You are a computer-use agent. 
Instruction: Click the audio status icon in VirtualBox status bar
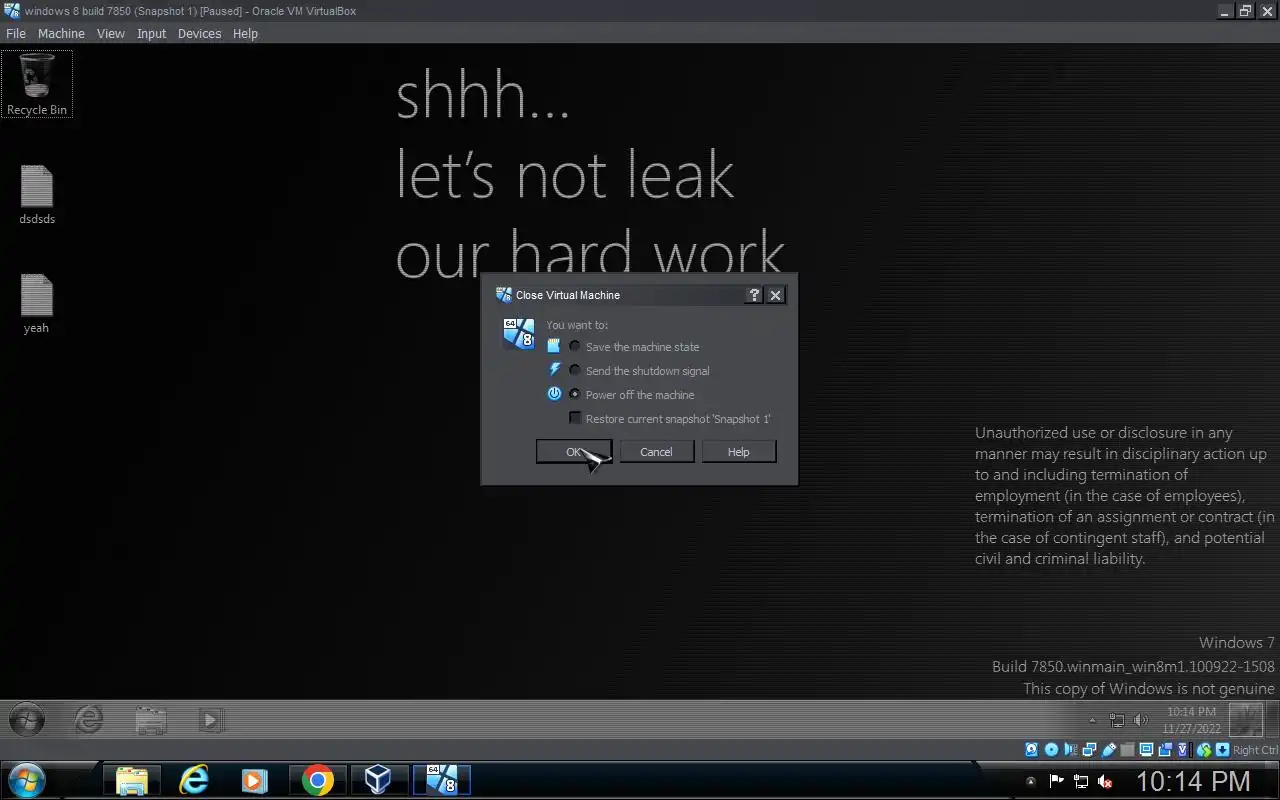coord(1070,750)
